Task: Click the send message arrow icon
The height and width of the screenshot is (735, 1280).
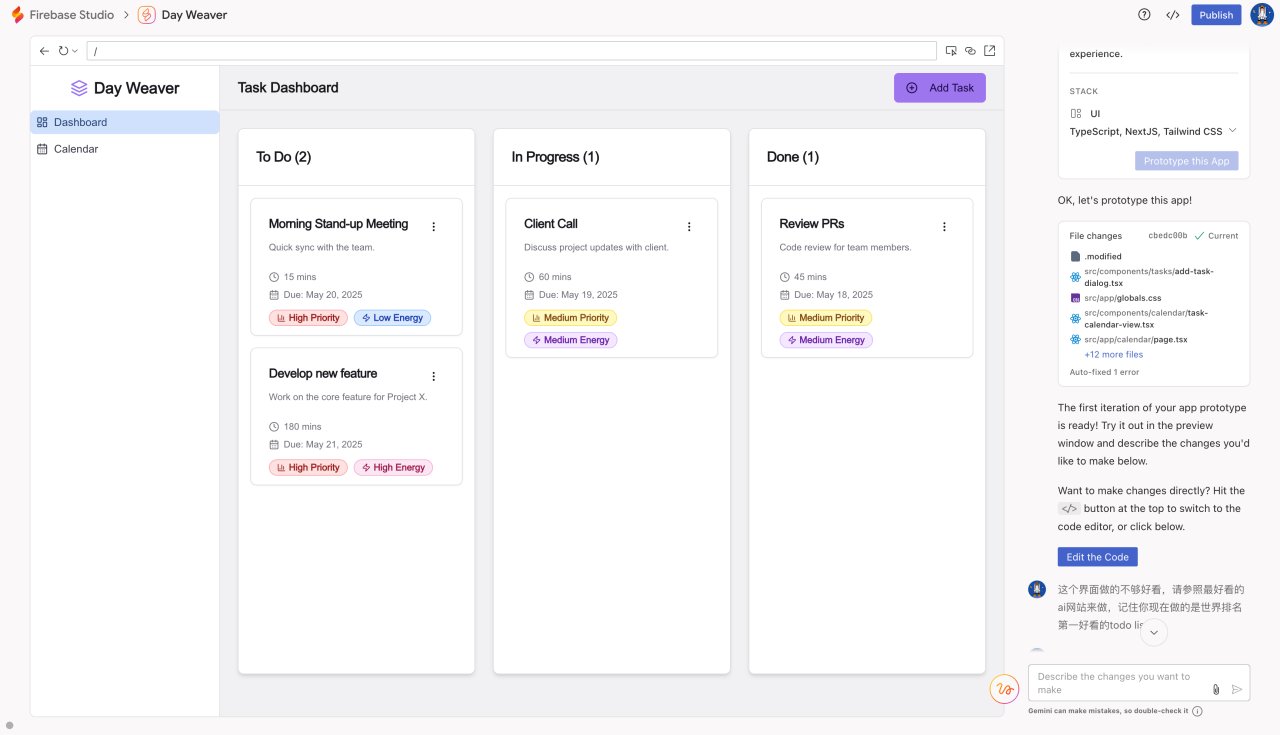Action: point(1237,689)
